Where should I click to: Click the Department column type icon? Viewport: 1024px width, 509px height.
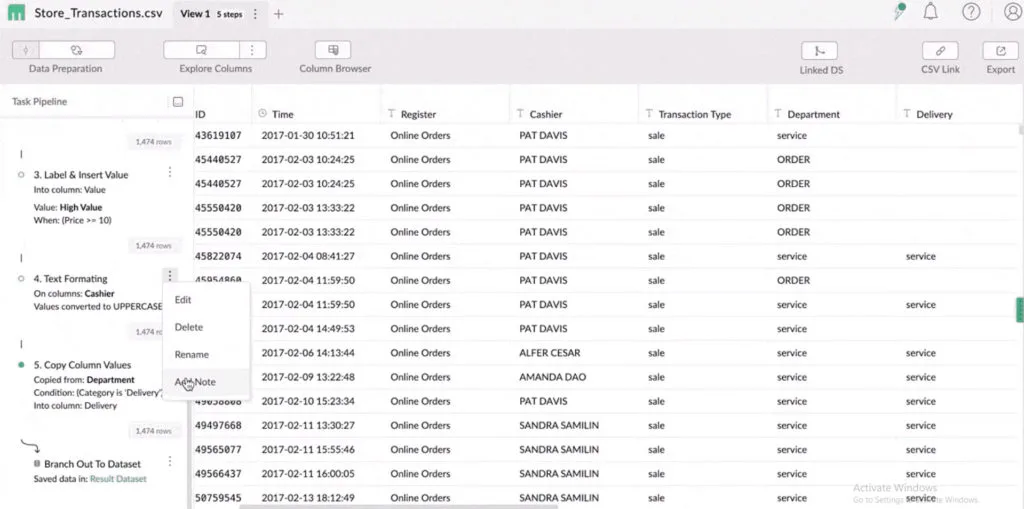coord(778,114)
